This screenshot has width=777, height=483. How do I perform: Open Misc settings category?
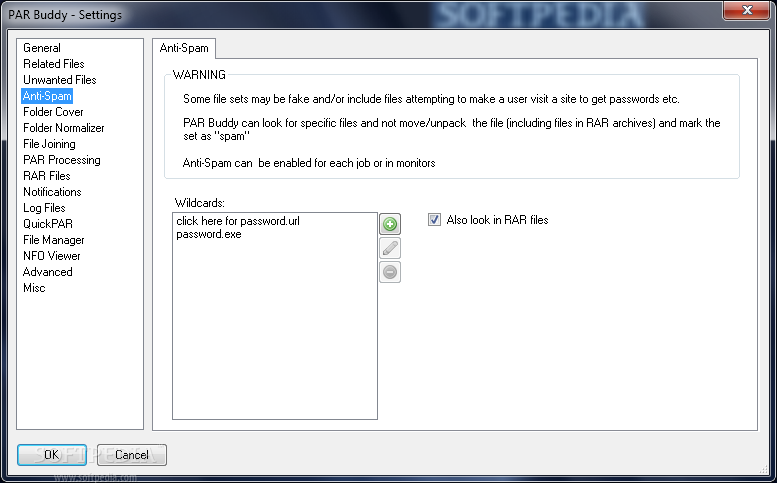pos(34,288)
